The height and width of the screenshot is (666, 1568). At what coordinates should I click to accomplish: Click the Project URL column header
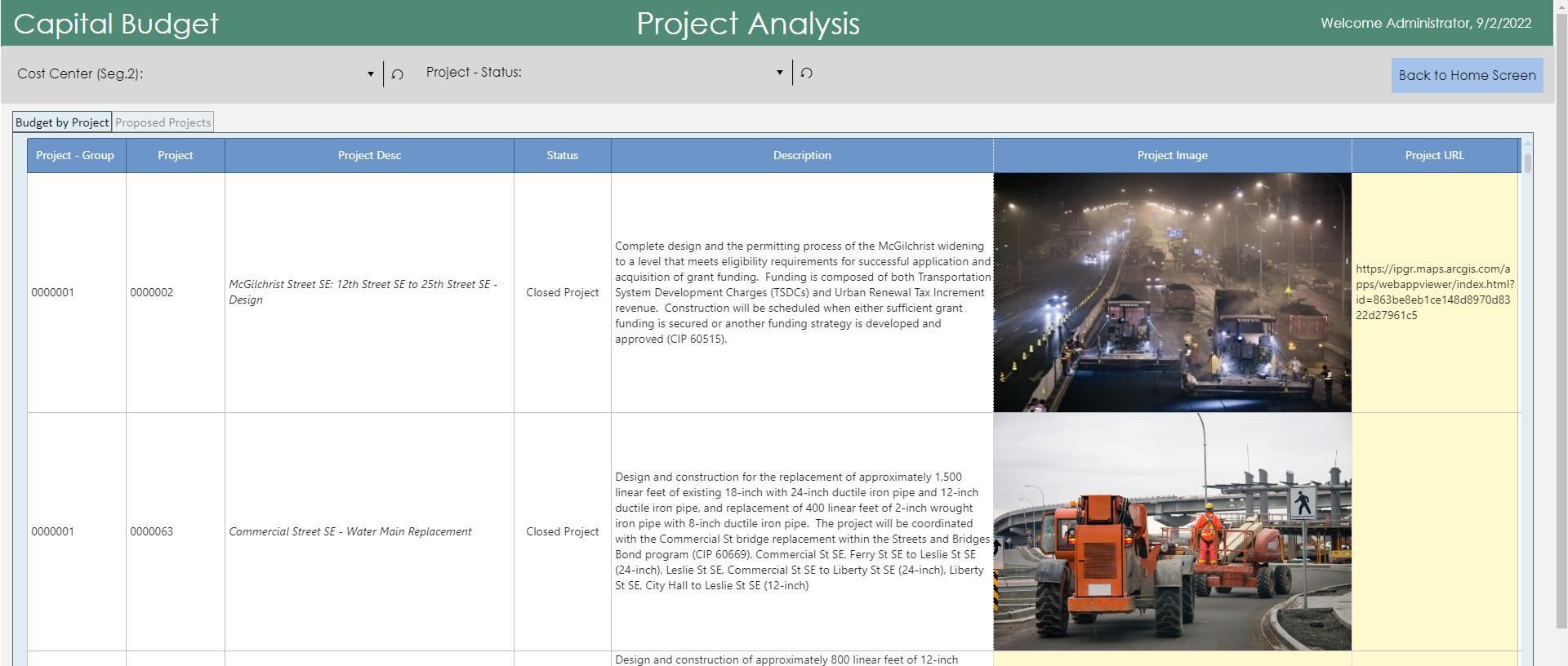pyautogui.click(x=1435, y=155)
